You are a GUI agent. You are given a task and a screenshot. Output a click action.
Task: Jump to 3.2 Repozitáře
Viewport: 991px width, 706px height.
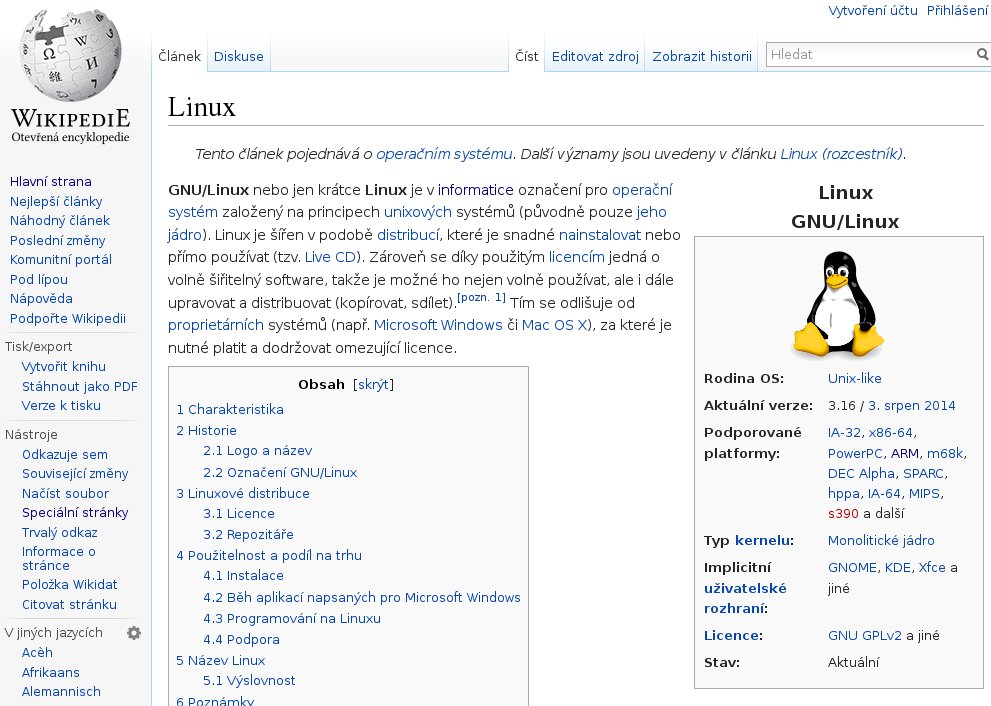tap(248, 534)
